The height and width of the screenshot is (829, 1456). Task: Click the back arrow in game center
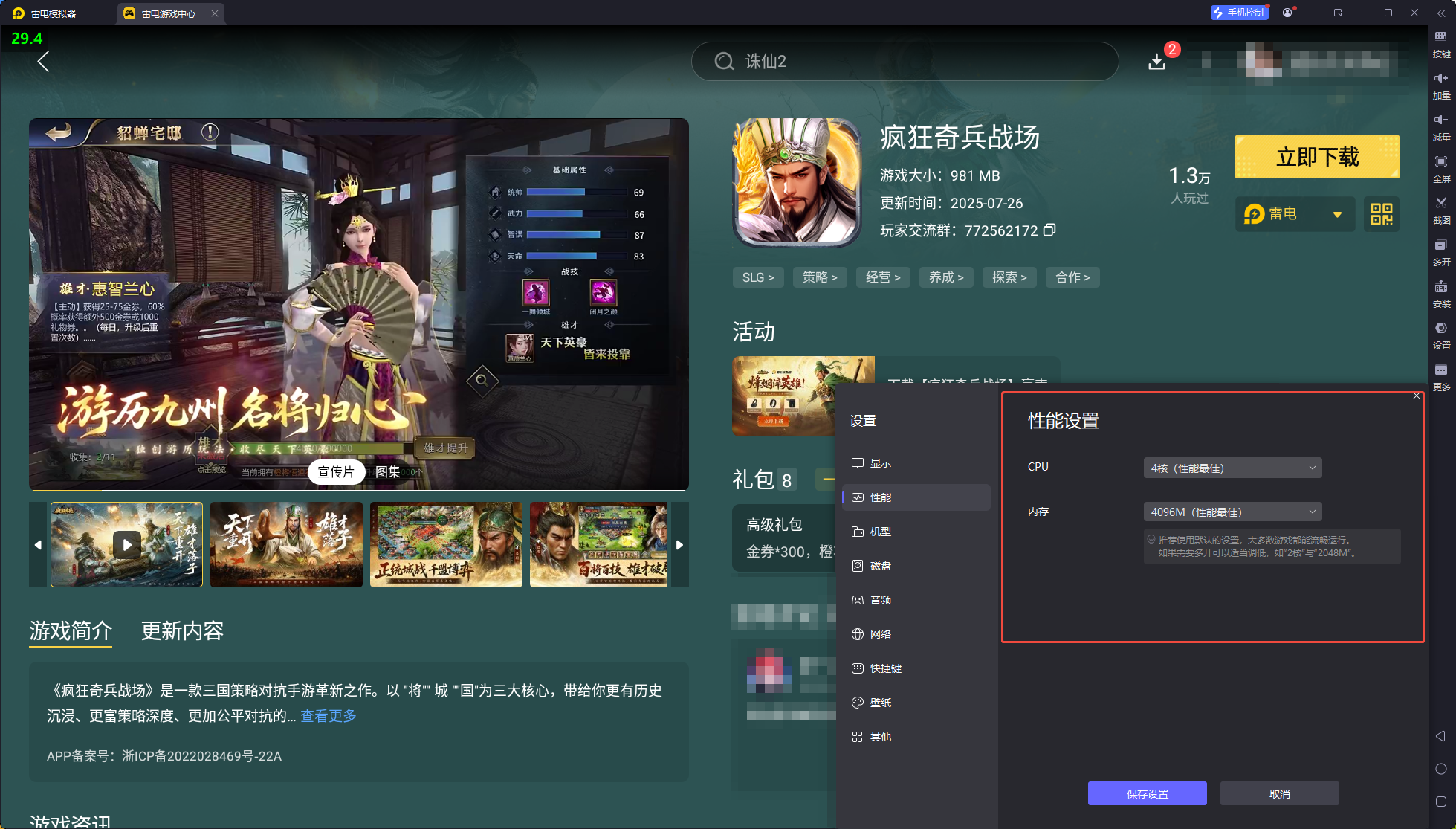tap(43, 62)
